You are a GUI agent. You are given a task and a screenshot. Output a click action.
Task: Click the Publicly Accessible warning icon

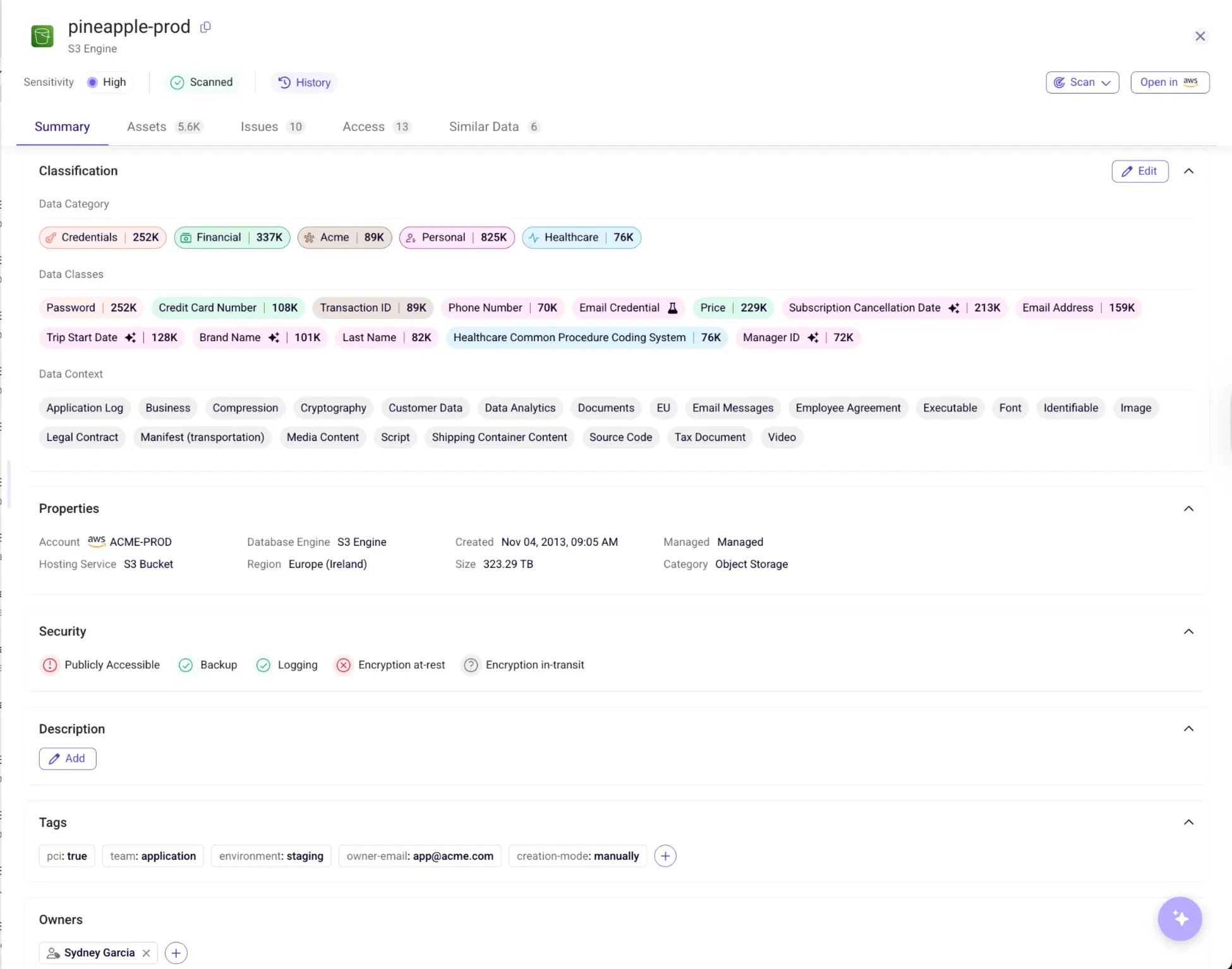point(49,665)
